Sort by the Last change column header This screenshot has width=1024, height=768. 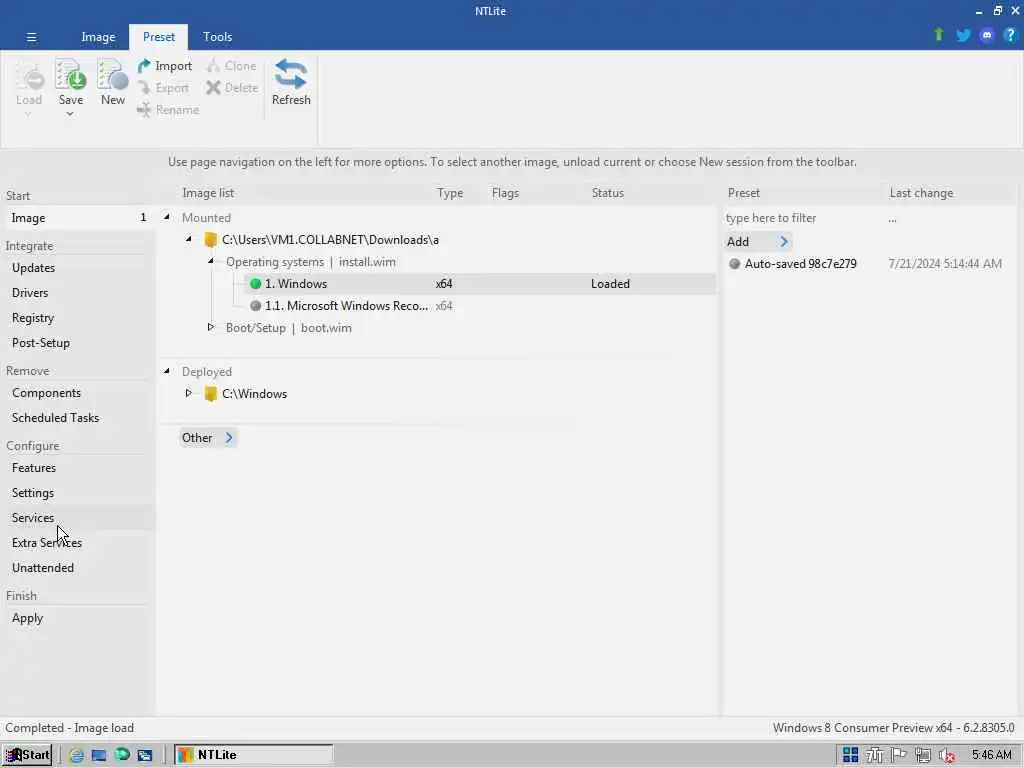(921, 193)
